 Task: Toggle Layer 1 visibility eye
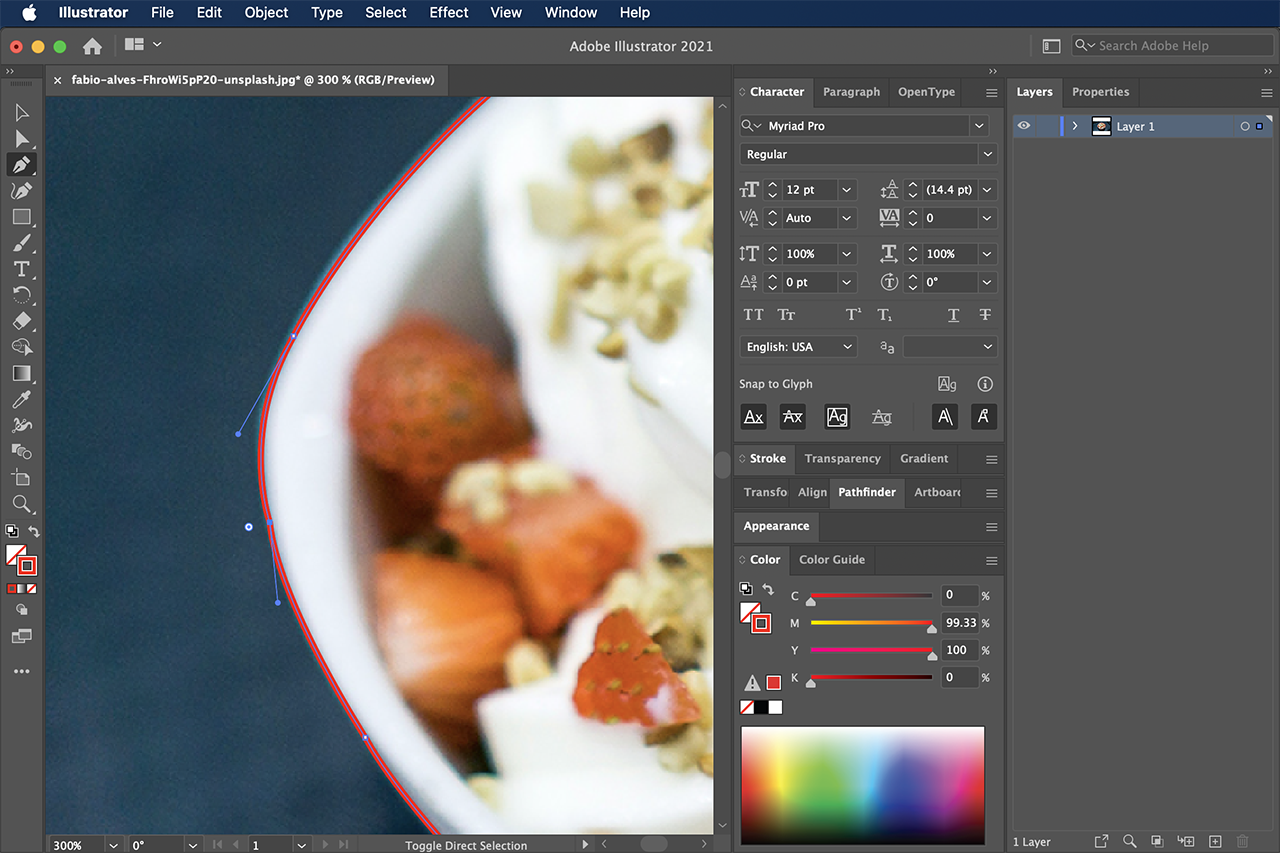click(x=1024, y=126)
